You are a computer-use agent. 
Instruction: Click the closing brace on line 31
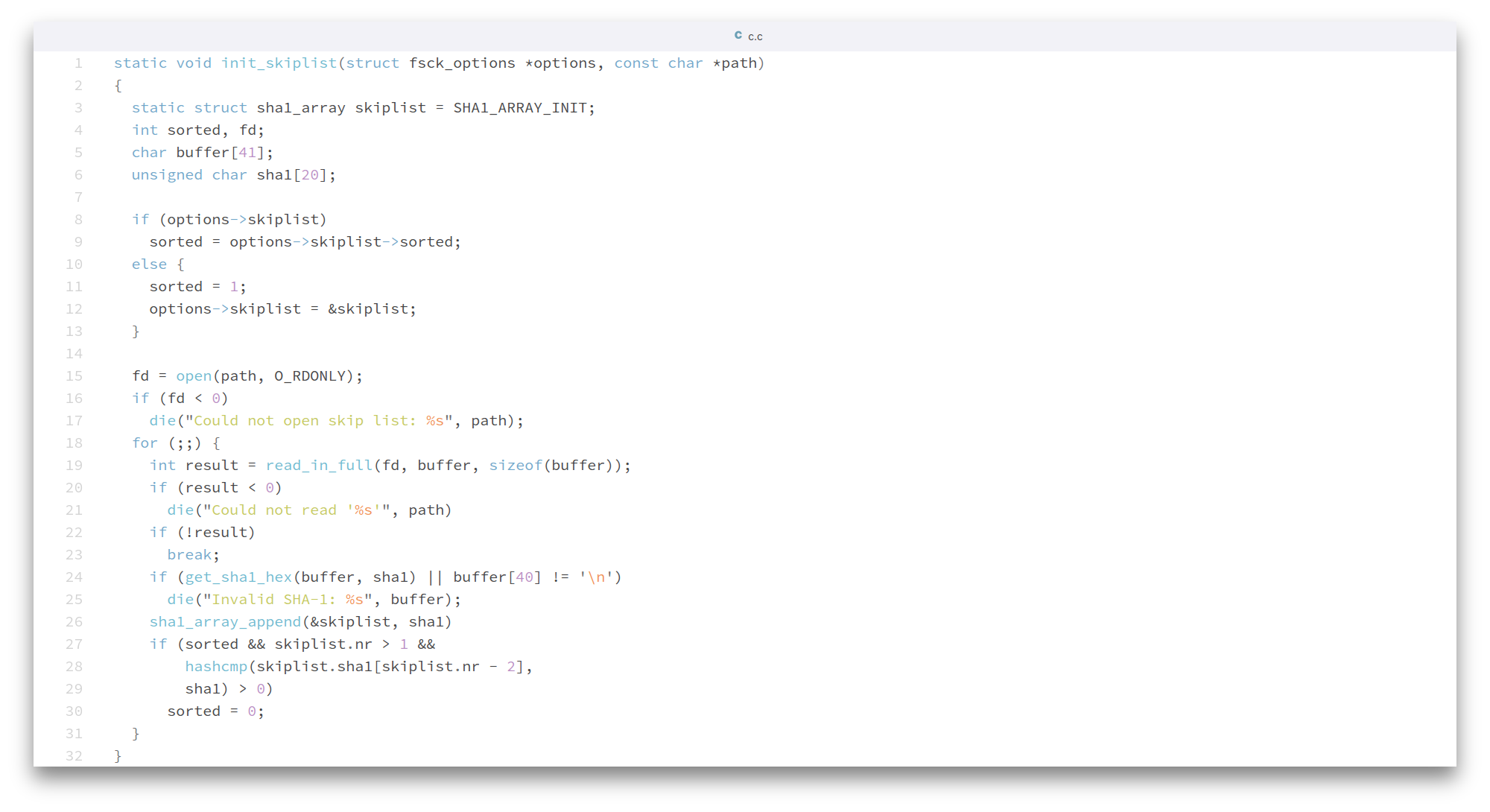pos(136,734)
